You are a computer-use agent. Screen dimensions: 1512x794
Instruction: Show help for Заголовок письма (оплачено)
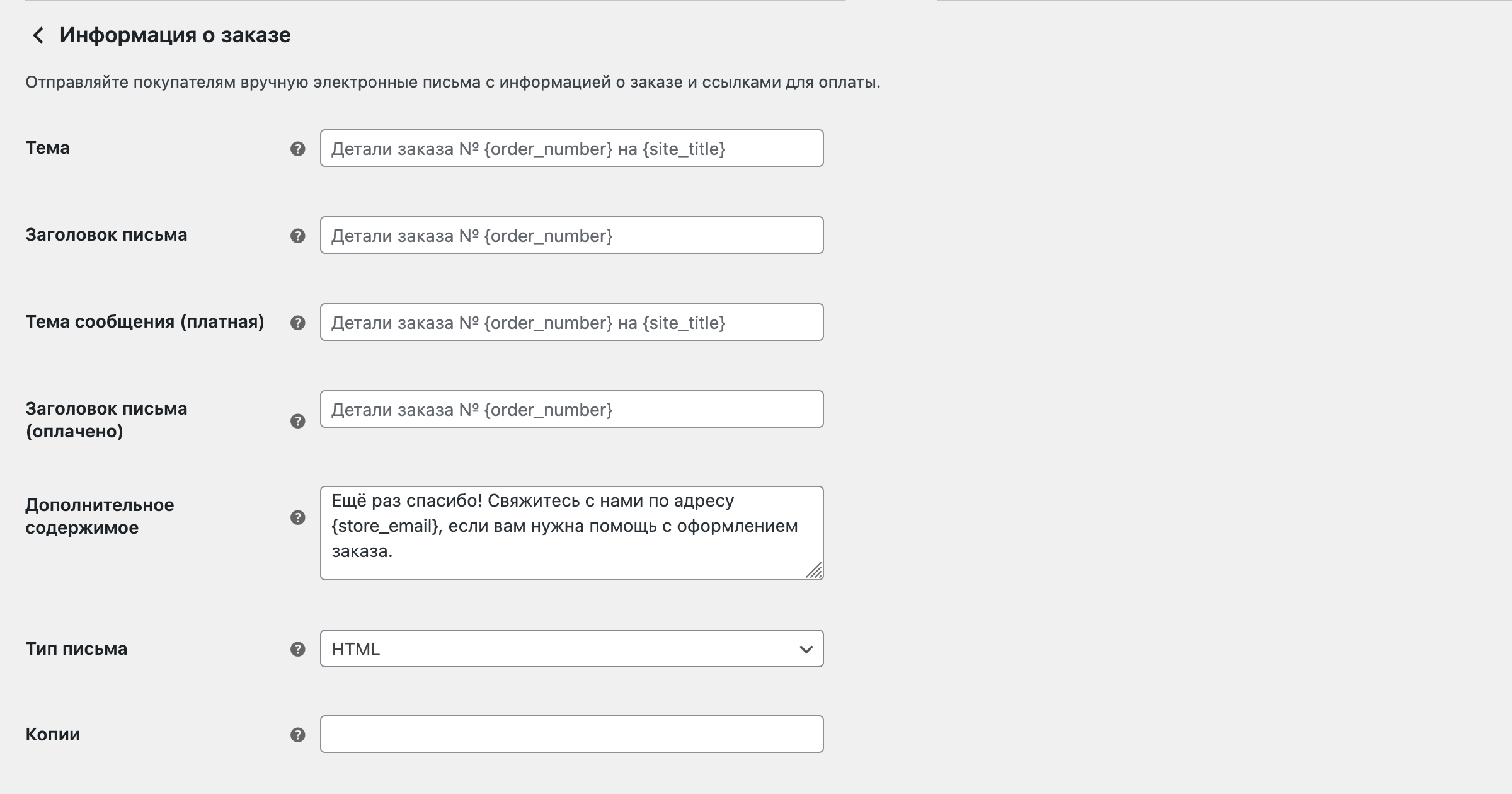[x=297, y=421]
